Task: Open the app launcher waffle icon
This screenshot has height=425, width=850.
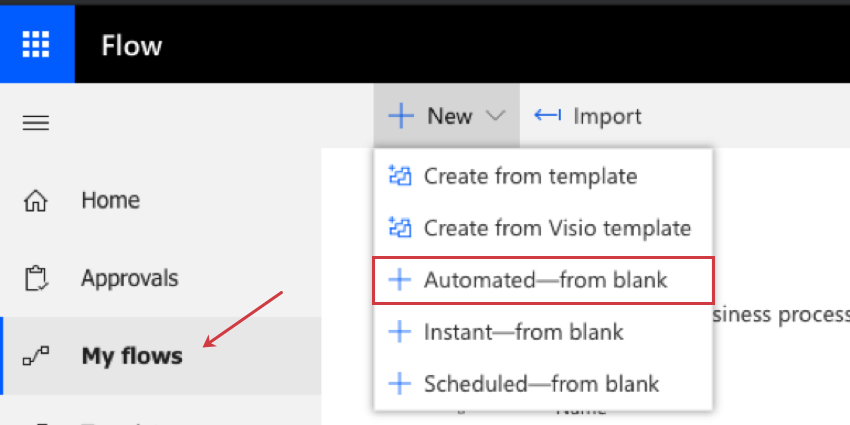Action: (36, 45)
